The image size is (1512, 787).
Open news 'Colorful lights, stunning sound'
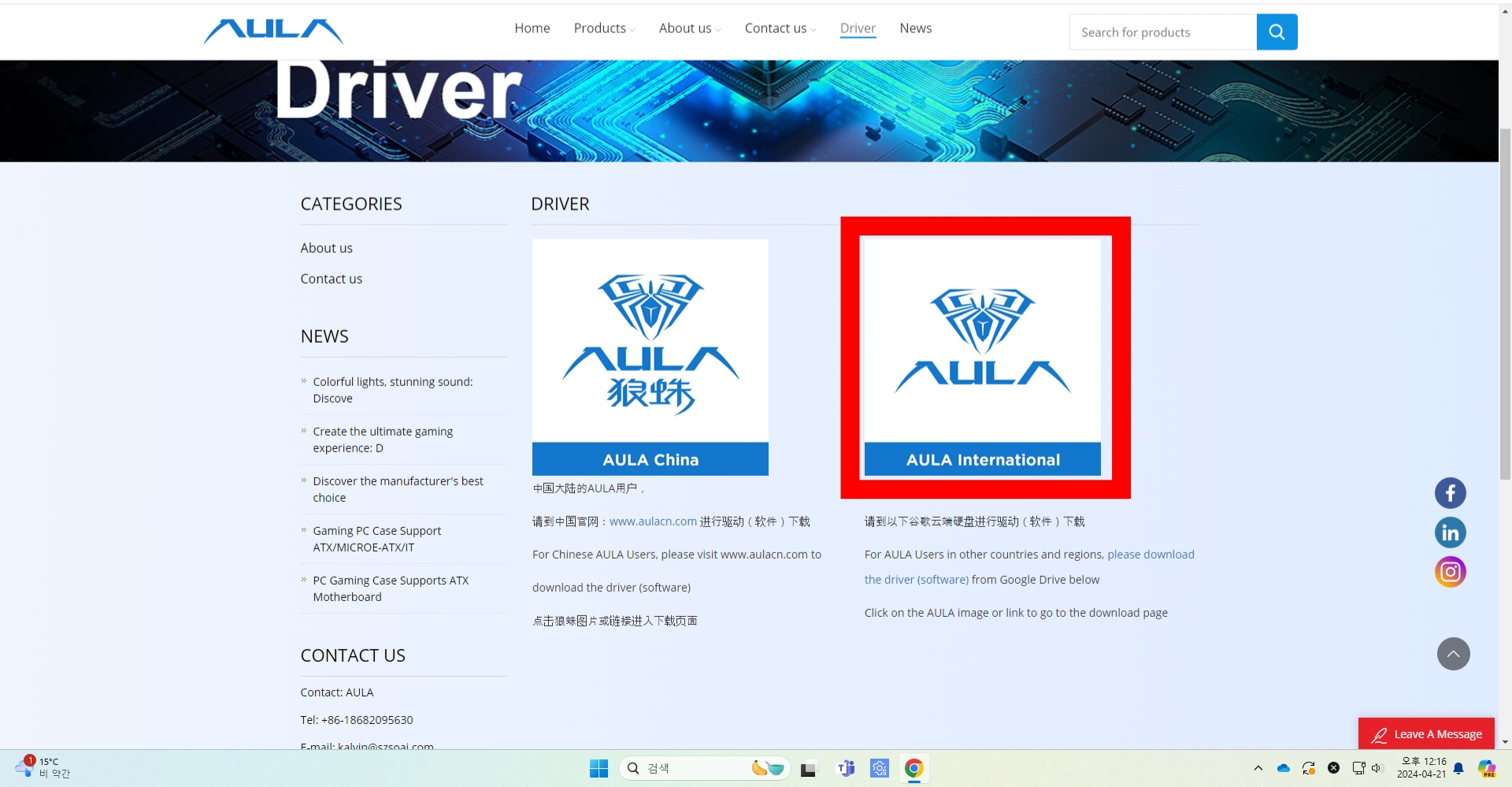coord(392,390)
